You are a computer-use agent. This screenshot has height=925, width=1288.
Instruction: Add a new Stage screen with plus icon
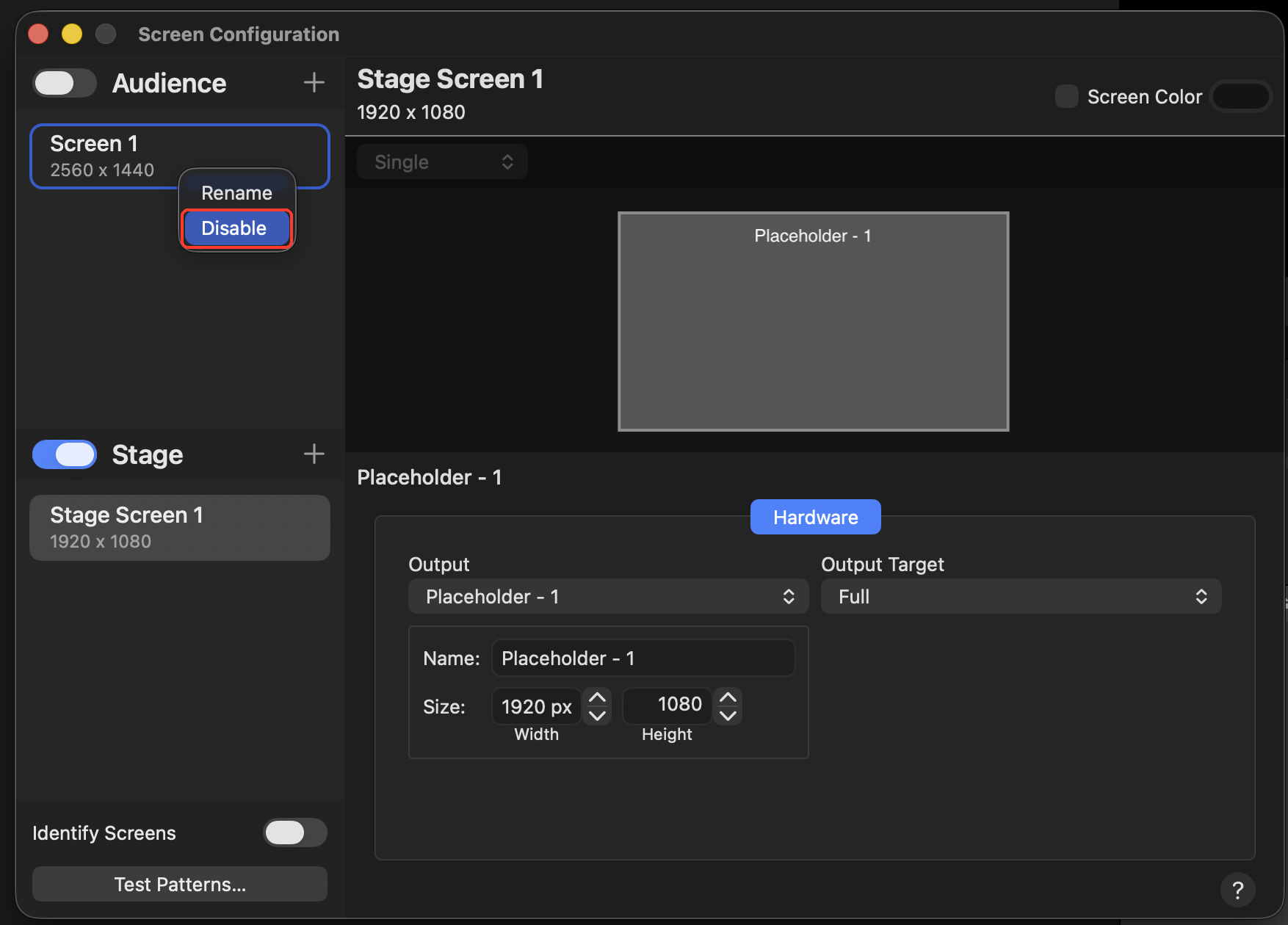[314, 454]
